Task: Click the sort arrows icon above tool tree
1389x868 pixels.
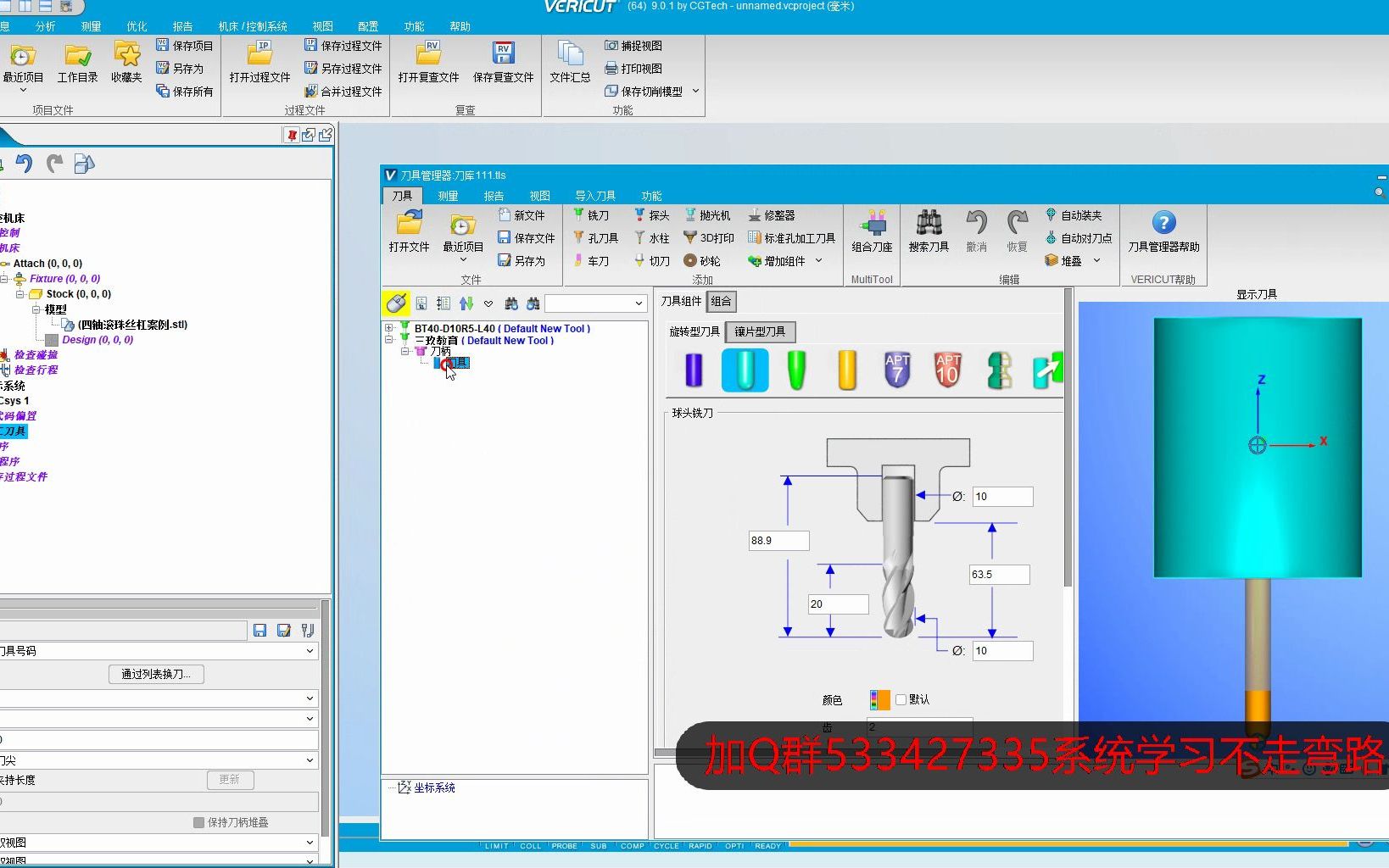Action: [x=466, y=303]
